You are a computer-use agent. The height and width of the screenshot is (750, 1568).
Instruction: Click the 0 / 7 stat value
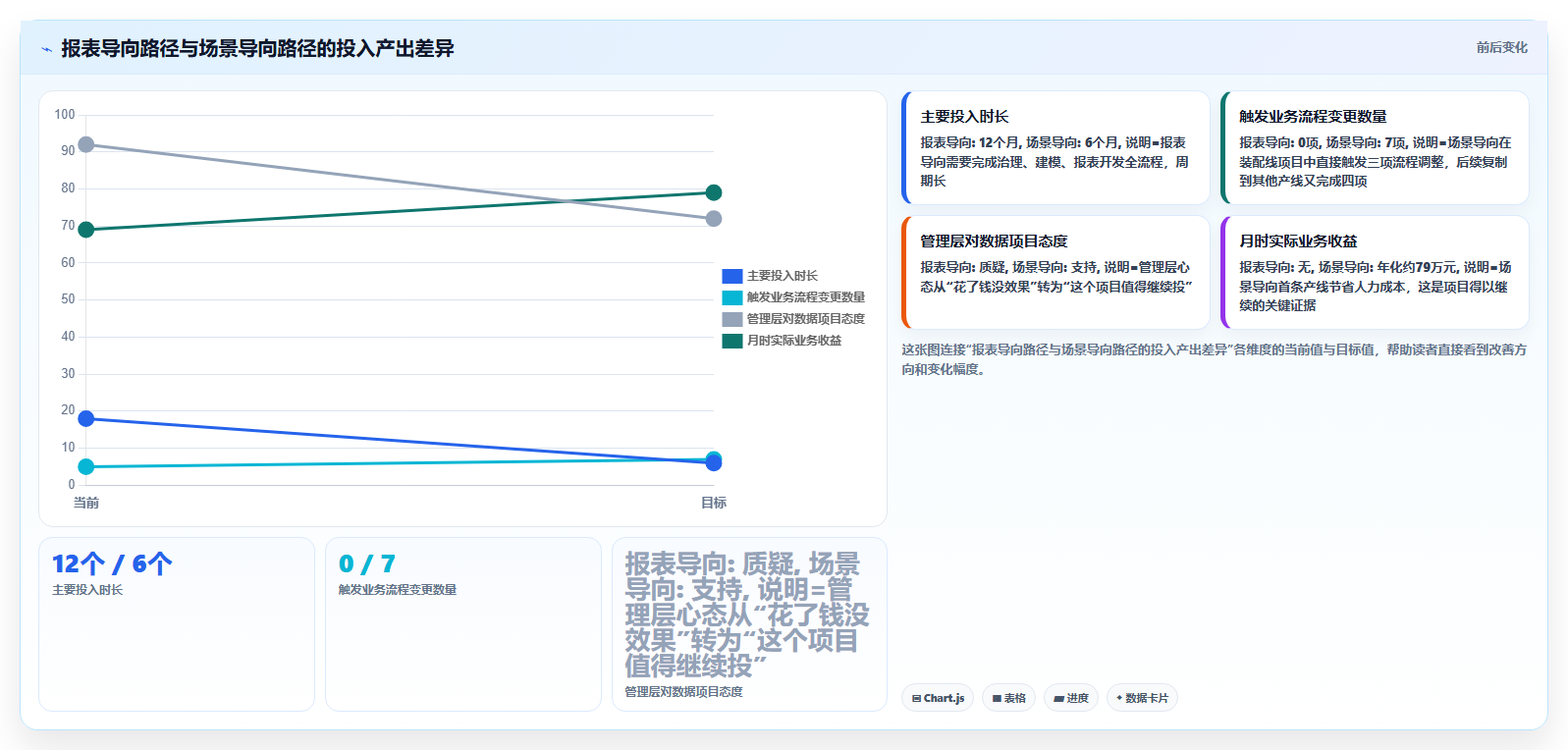click(x=367, y=564)
